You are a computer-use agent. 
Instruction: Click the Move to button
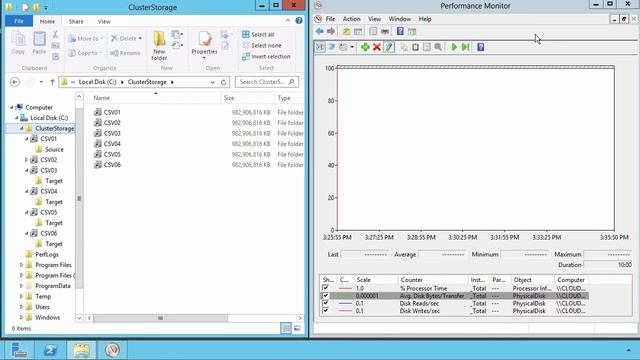85,38
